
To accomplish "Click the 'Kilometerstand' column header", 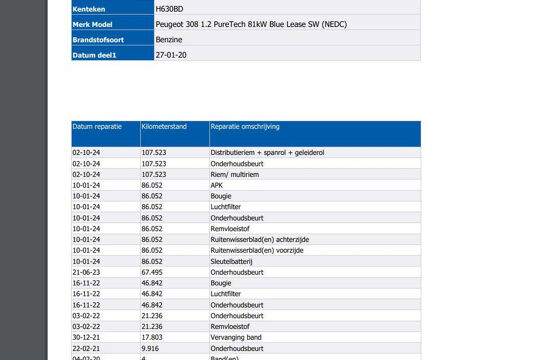I will [175, 134].
